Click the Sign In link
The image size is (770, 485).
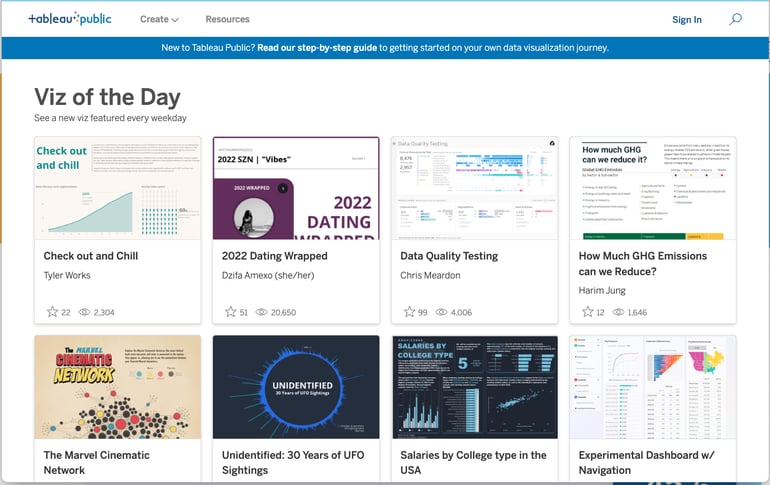pos(687,20)
